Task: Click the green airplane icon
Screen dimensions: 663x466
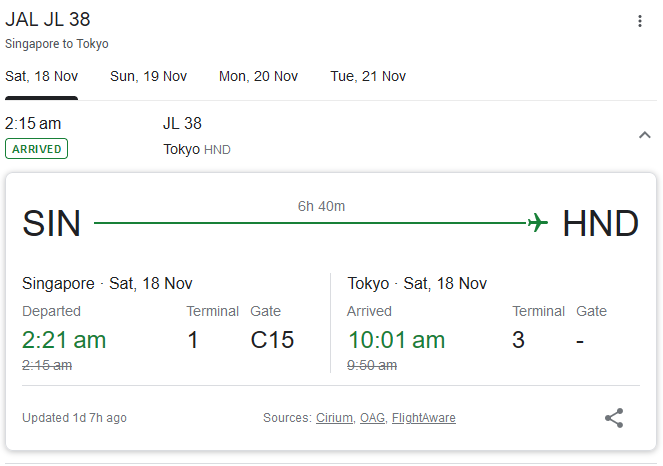Action: coord(538,222)
